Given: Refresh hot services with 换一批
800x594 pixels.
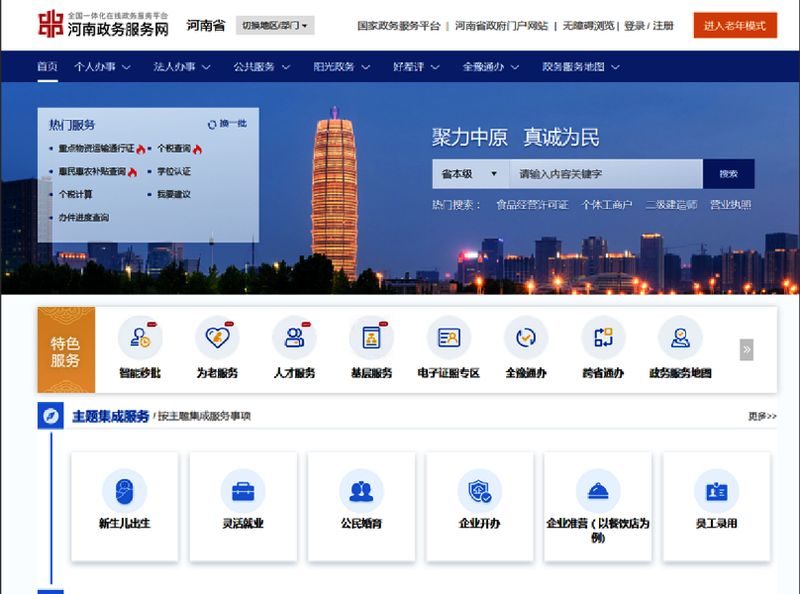Looking at the screenshot, I should 227,124.
